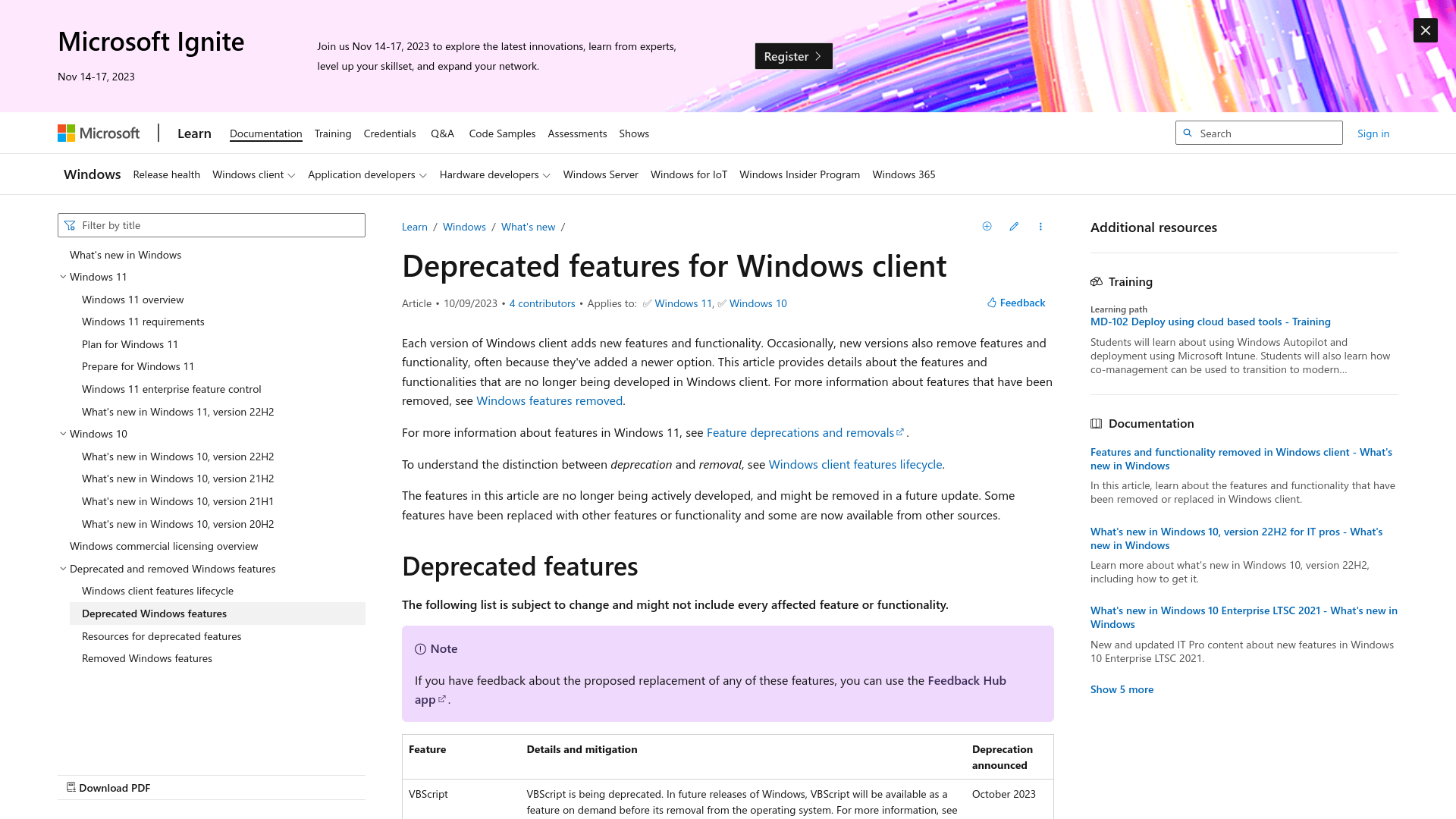
Task: Click the More options (ellipsis) icon
Action: click(1040, 226)
